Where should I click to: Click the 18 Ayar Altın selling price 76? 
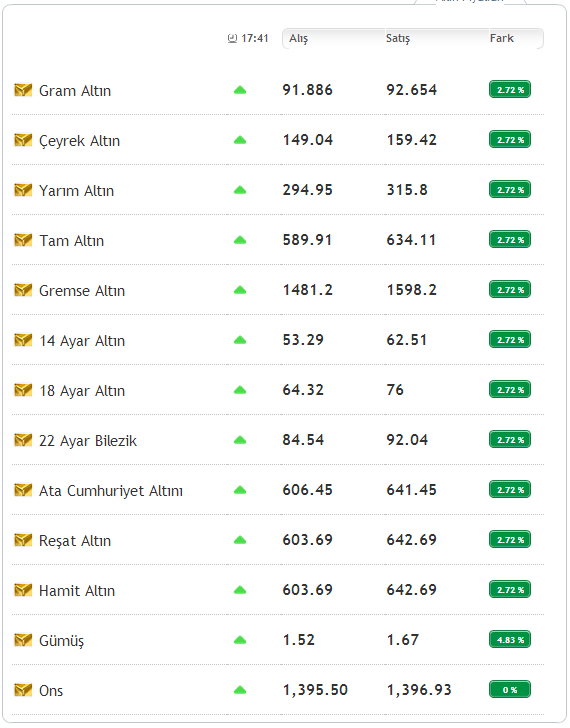(395, 390)
